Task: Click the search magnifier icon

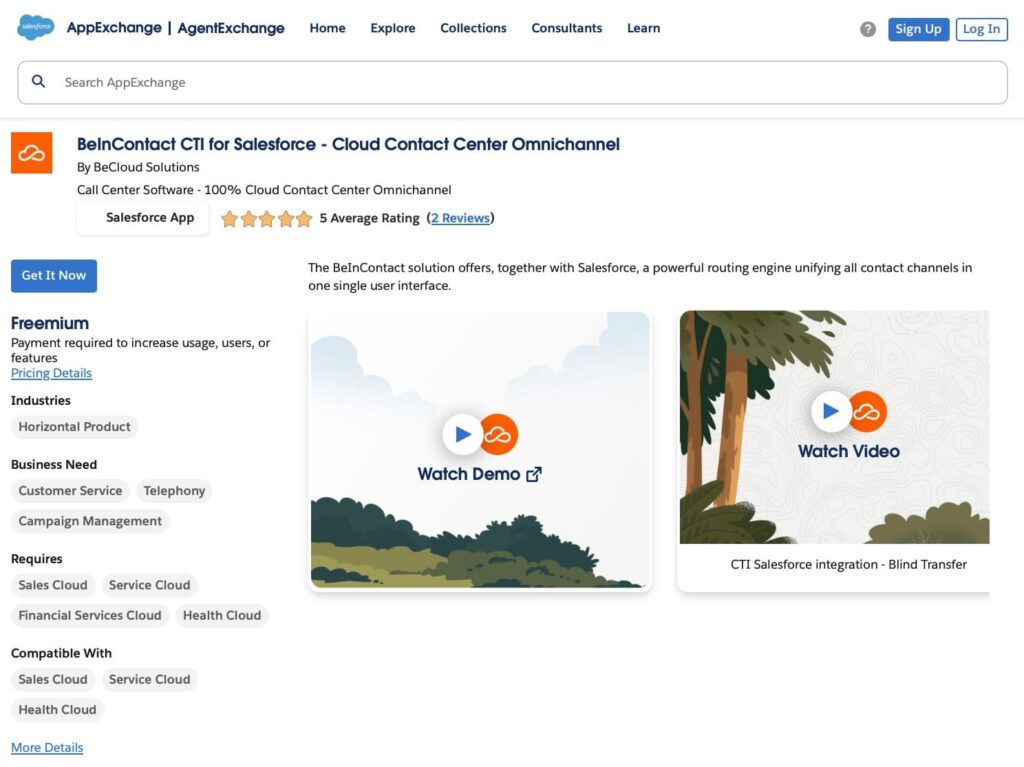Action: (x=38, y=81)
